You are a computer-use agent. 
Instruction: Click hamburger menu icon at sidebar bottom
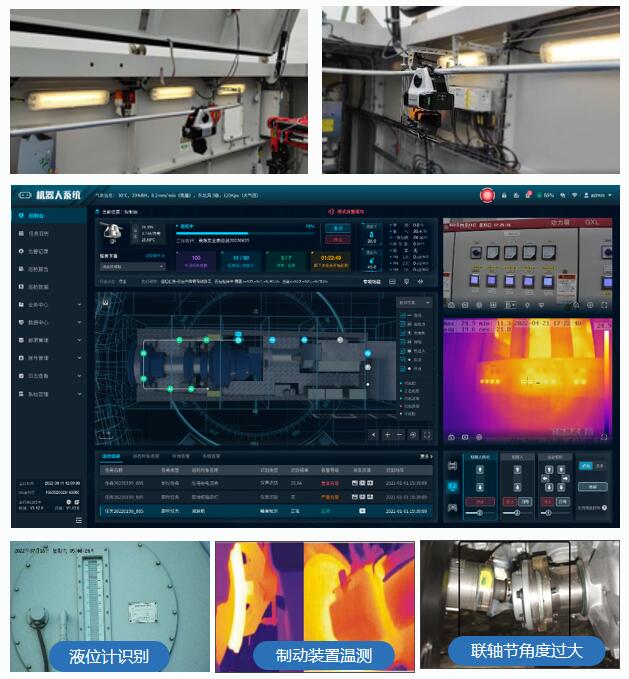click(79, 520)
